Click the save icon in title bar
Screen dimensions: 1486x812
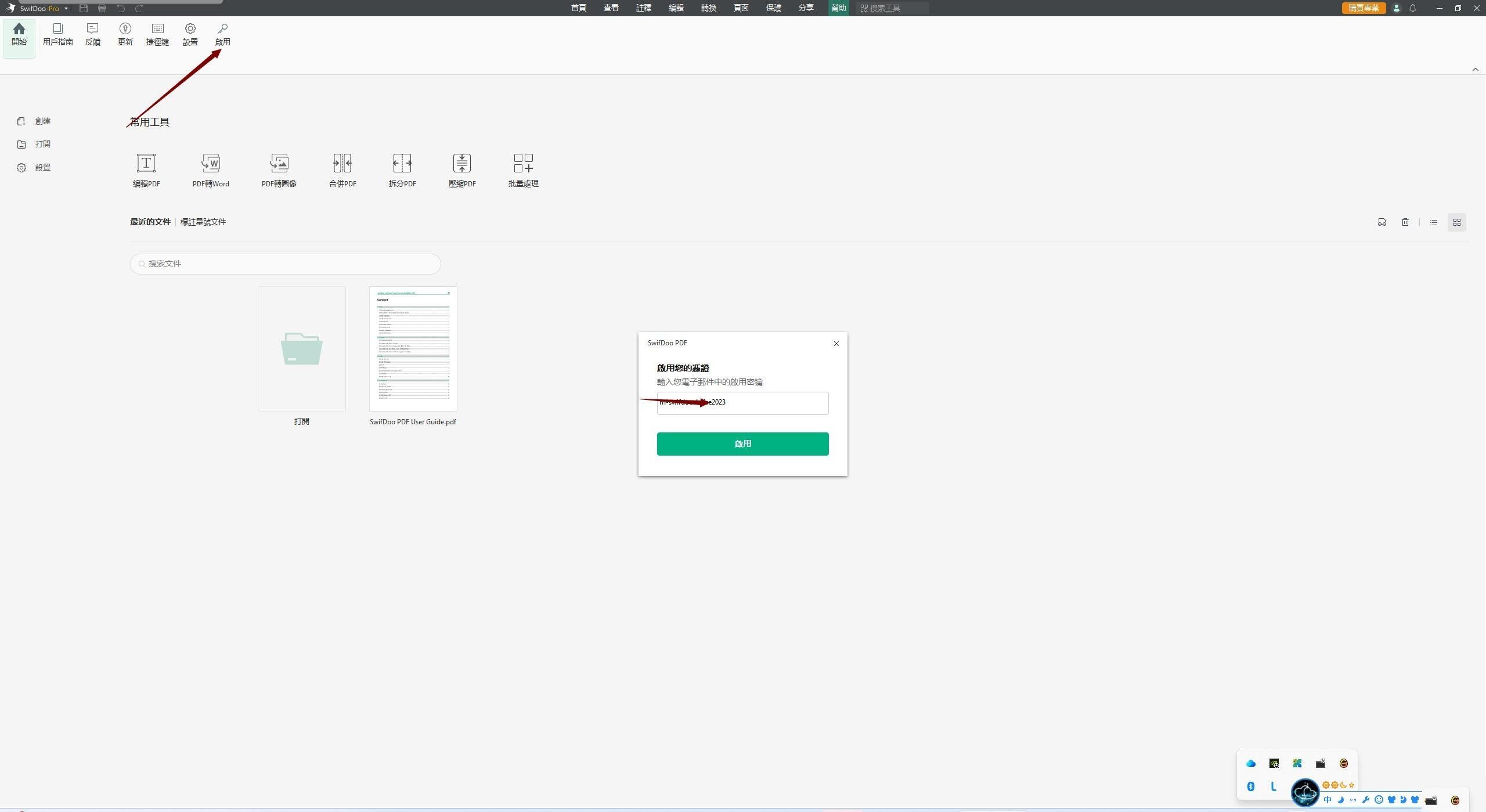point(84,8)
